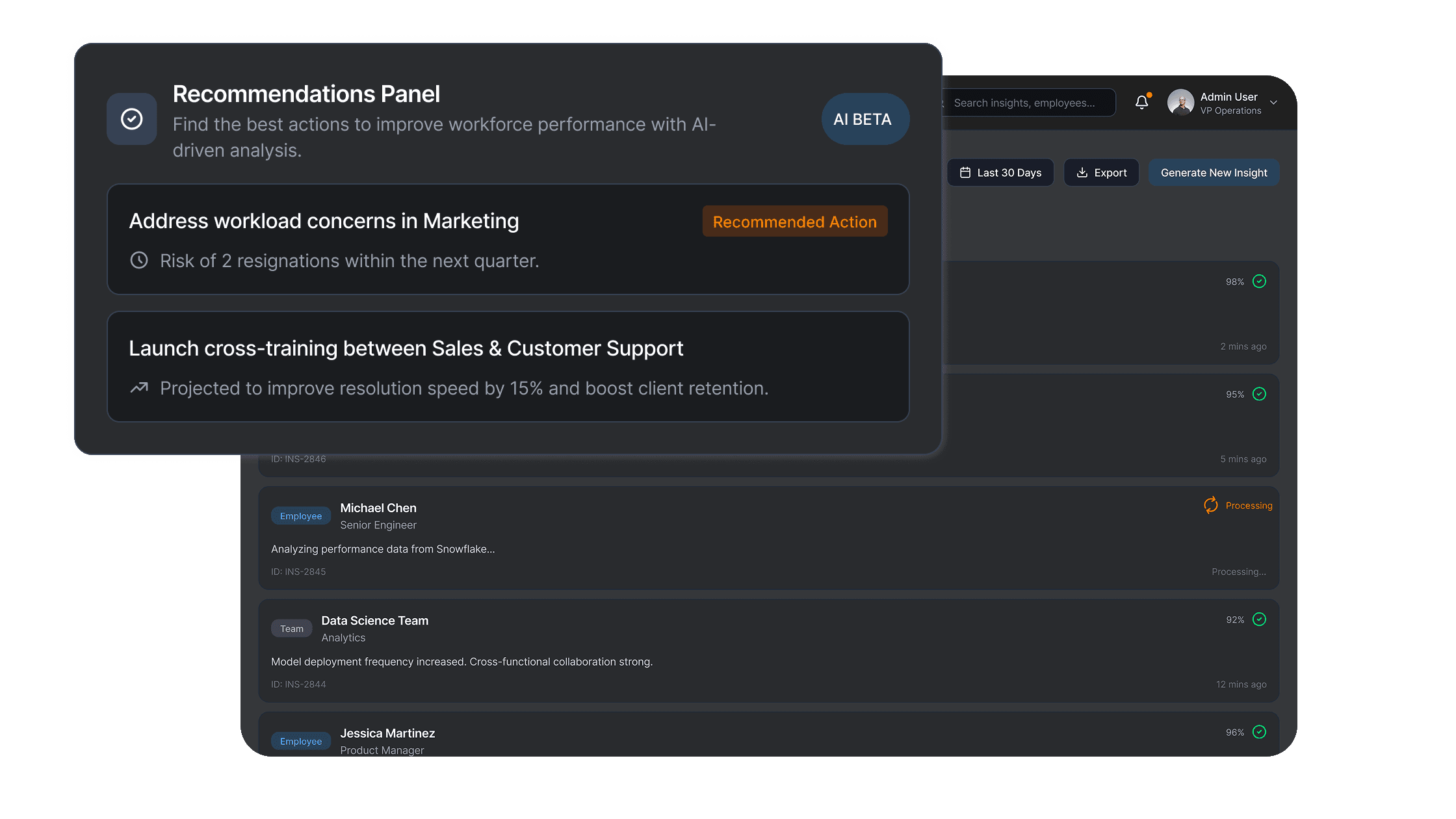
Task: Click the green checkmark beside the 98% score
Action: pos(1259,281)
